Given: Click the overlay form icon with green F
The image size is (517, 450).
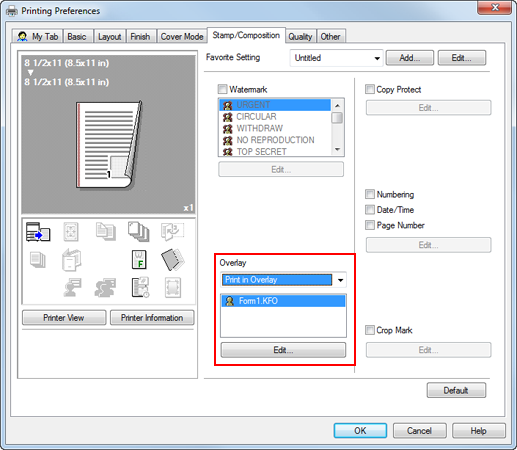Looking at the screenshot, I should click(x=139, y=260).
